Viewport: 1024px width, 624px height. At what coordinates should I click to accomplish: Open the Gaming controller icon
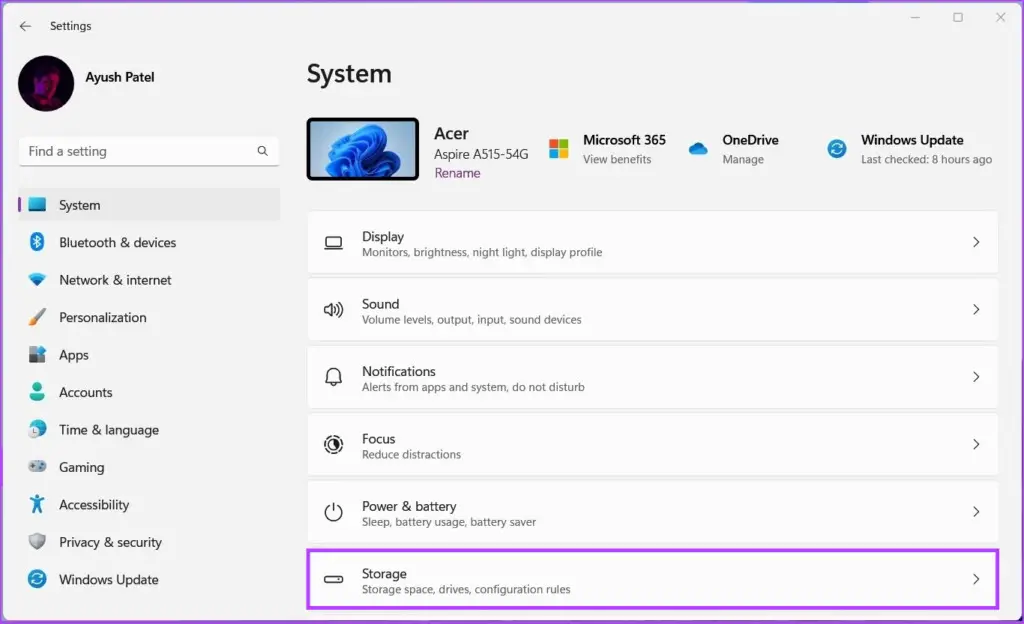click(x=37, y=467)
